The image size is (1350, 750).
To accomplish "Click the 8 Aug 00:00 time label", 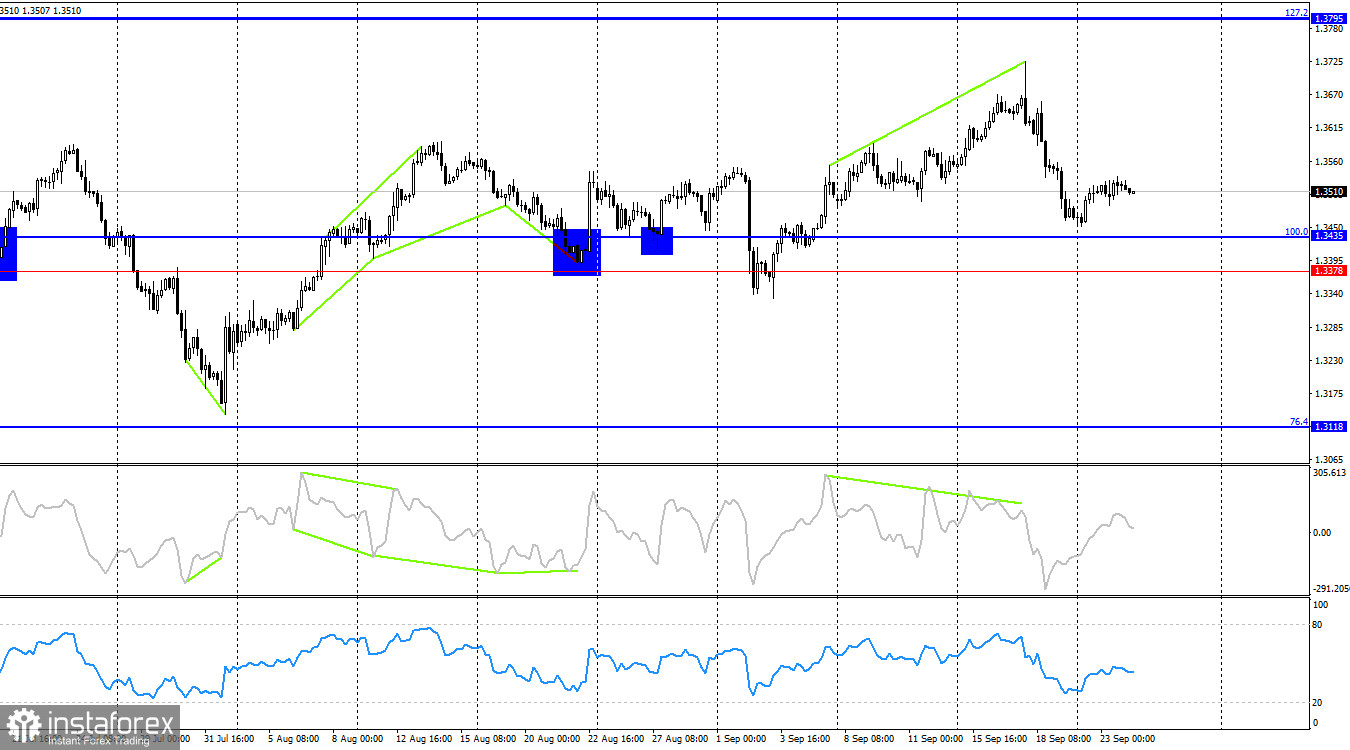I will pyautogui.click(x=357, y=739).
